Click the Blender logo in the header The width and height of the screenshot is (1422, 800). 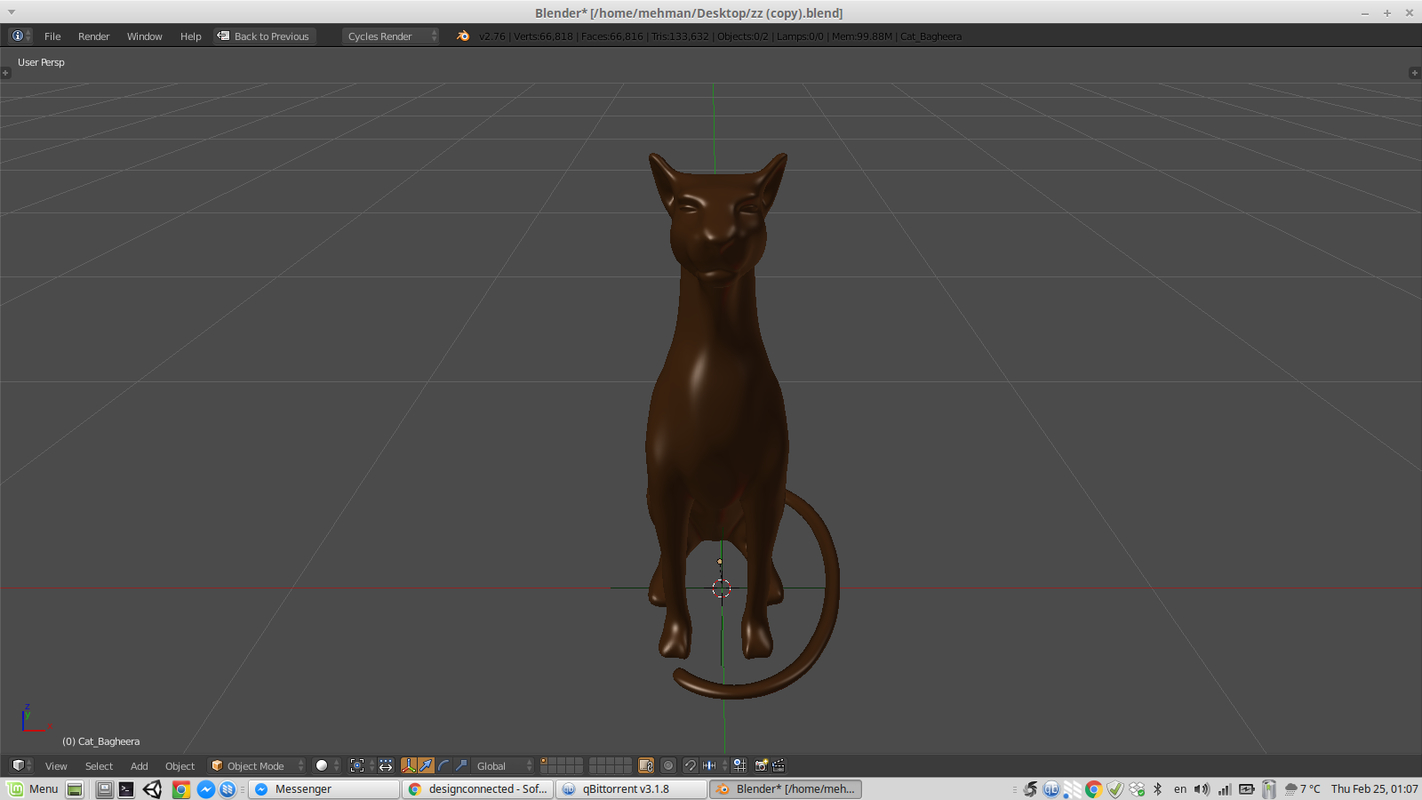pyautogui.click(x=462, y=35)
